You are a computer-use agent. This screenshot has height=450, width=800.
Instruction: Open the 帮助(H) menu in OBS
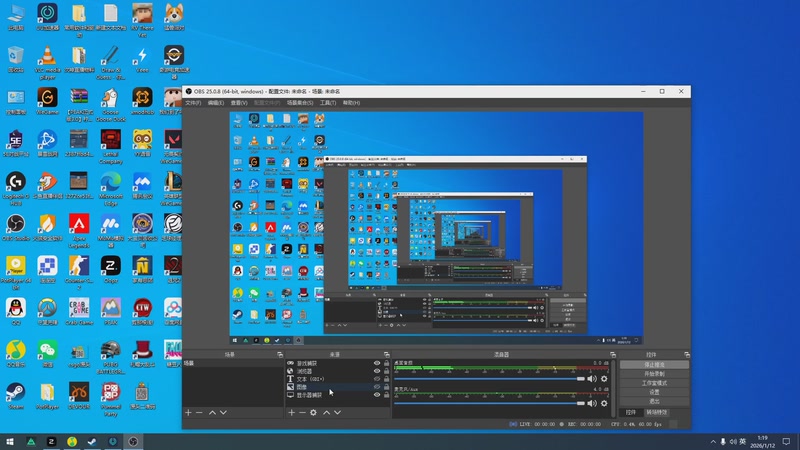click(351, 103)
